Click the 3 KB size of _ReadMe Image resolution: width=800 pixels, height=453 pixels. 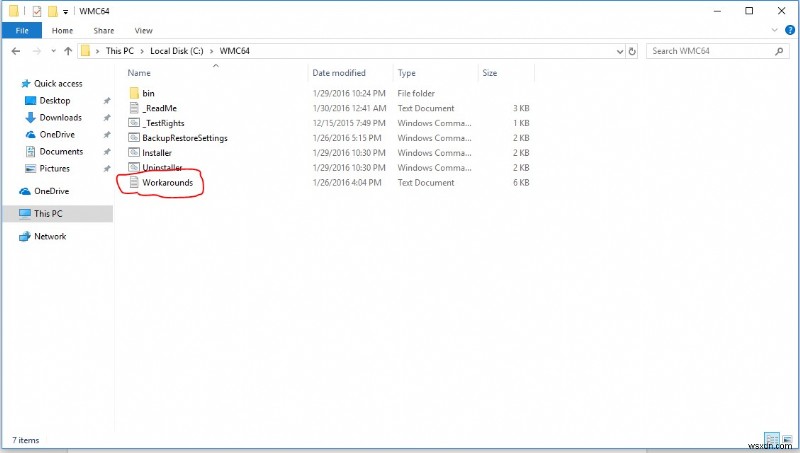(521, 108)
